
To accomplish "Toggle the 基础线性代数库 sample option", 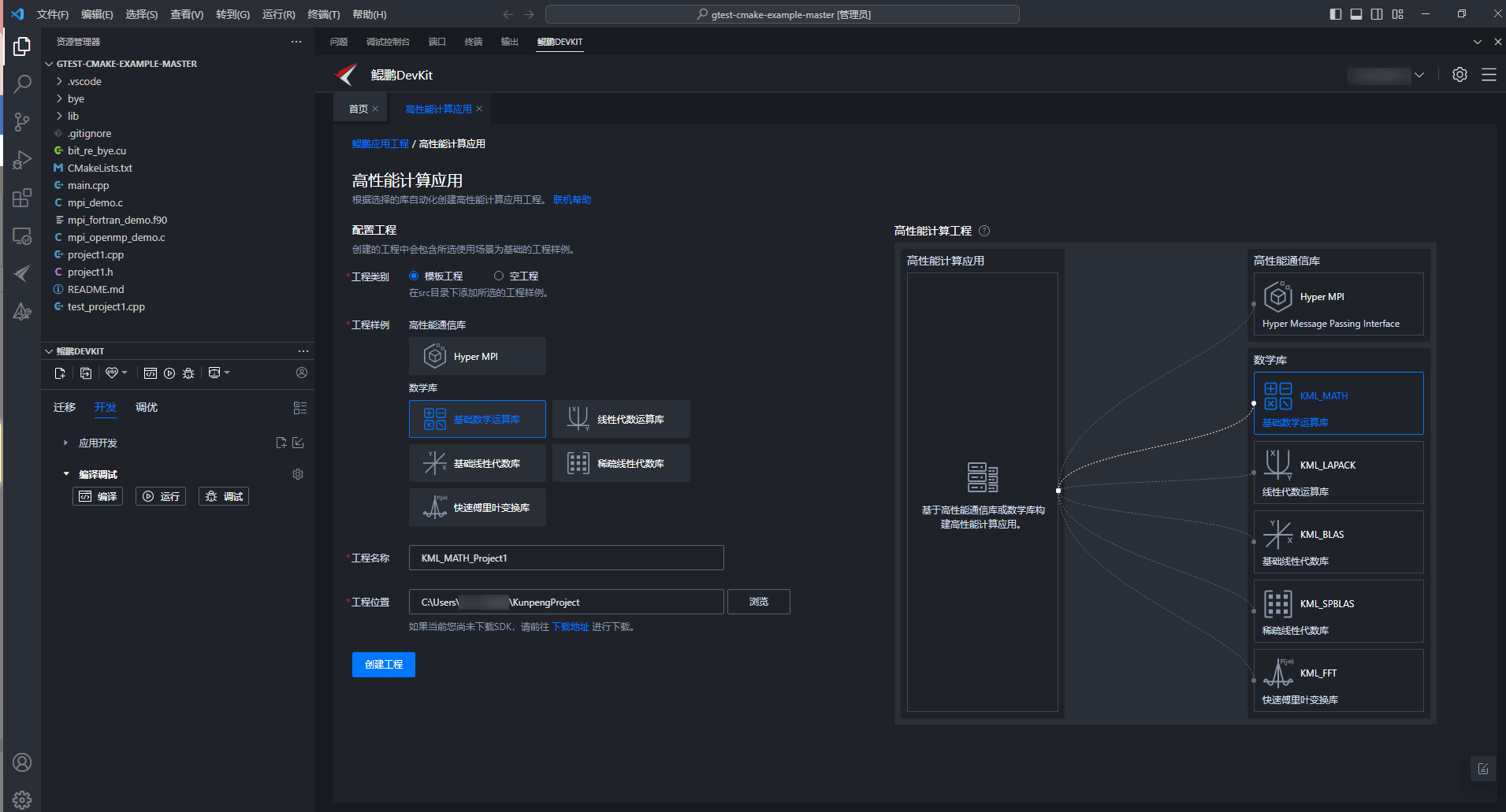I will (x=478, y=463).
